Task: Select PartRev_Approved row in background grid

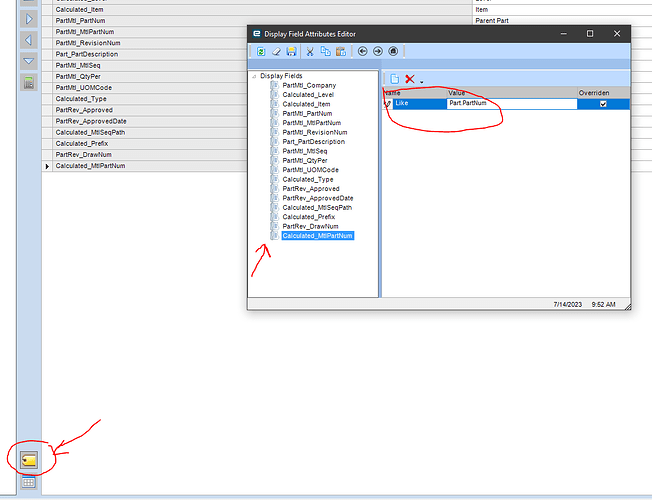Action: coord(151,110)
